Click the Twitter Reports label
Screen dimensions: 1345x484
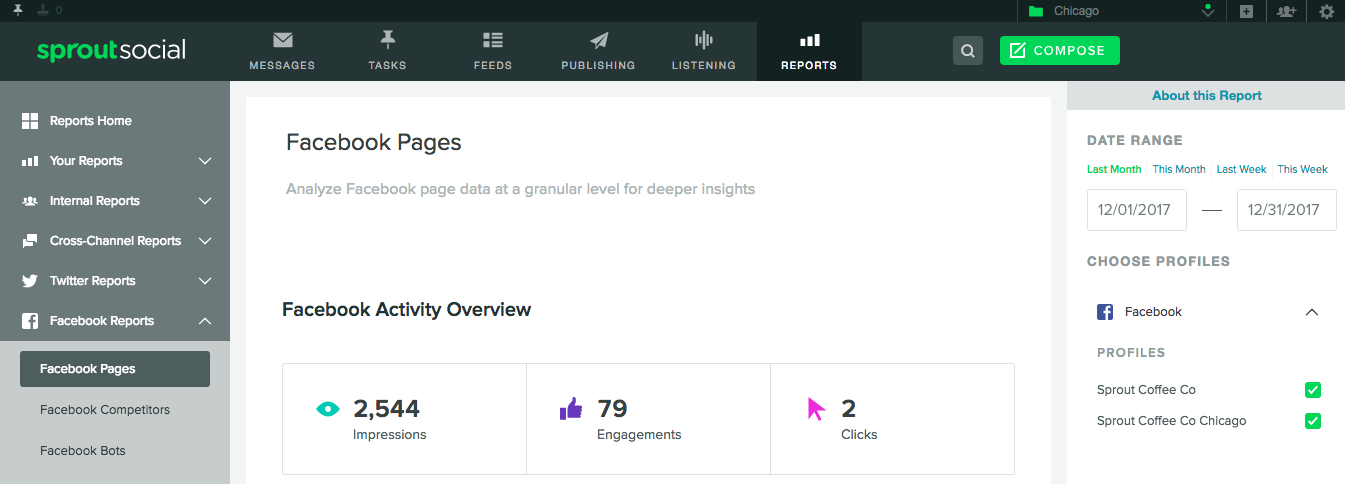click(93, 281)
